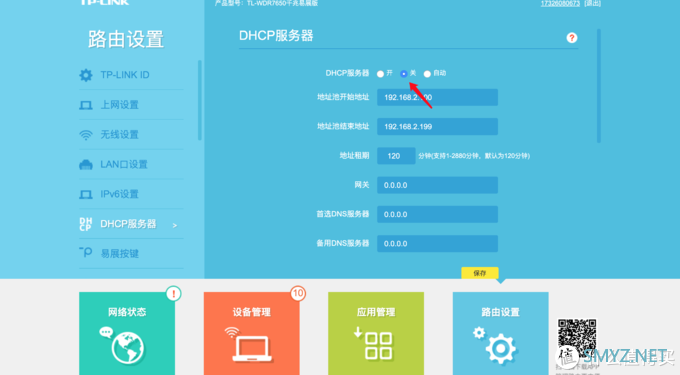Click the 保存 button
The height and width of the screenshot is (375, 680).
480,273
